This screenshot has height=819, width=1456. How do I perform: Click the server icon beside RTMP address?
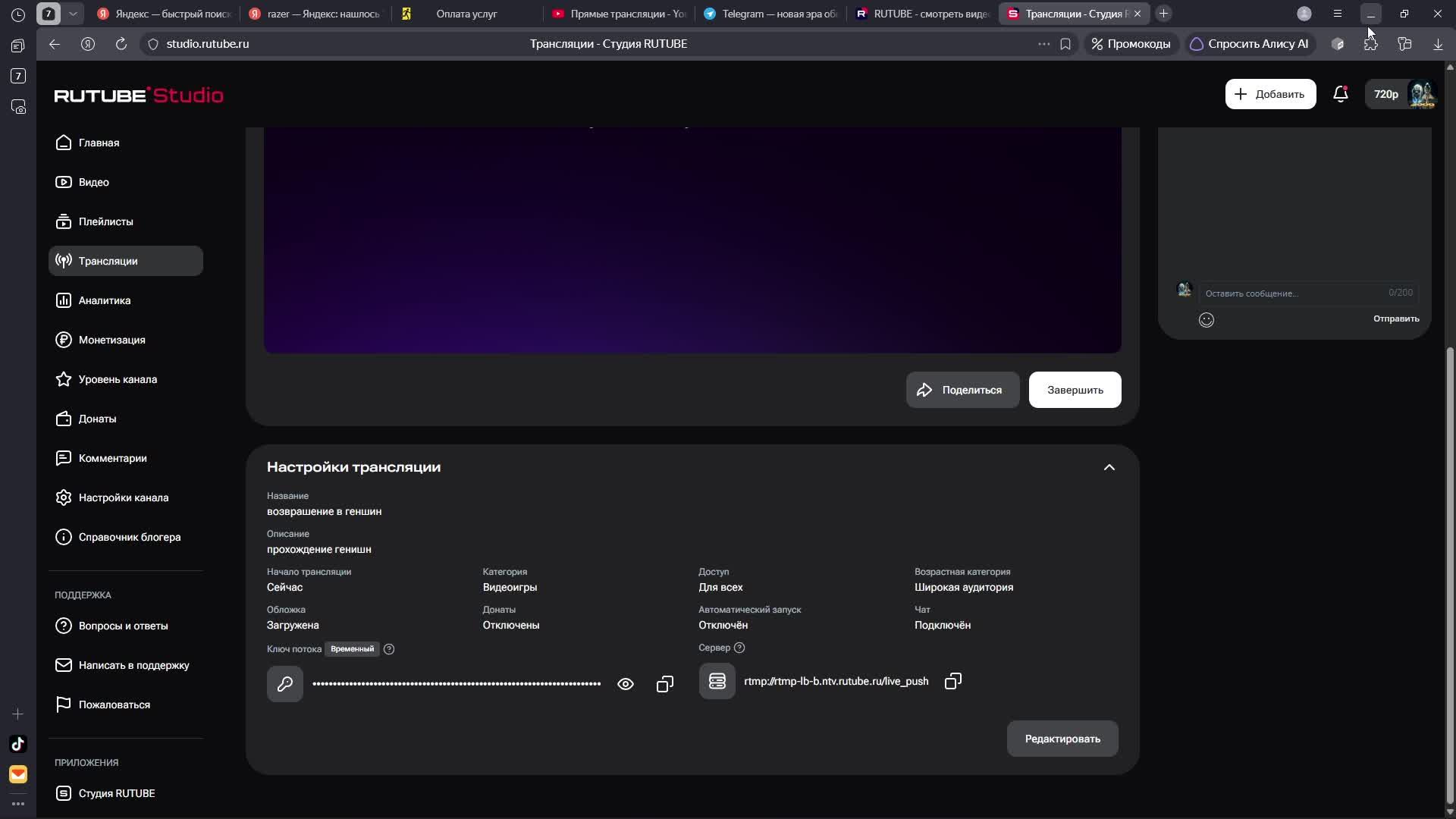(x=717, y=681)
